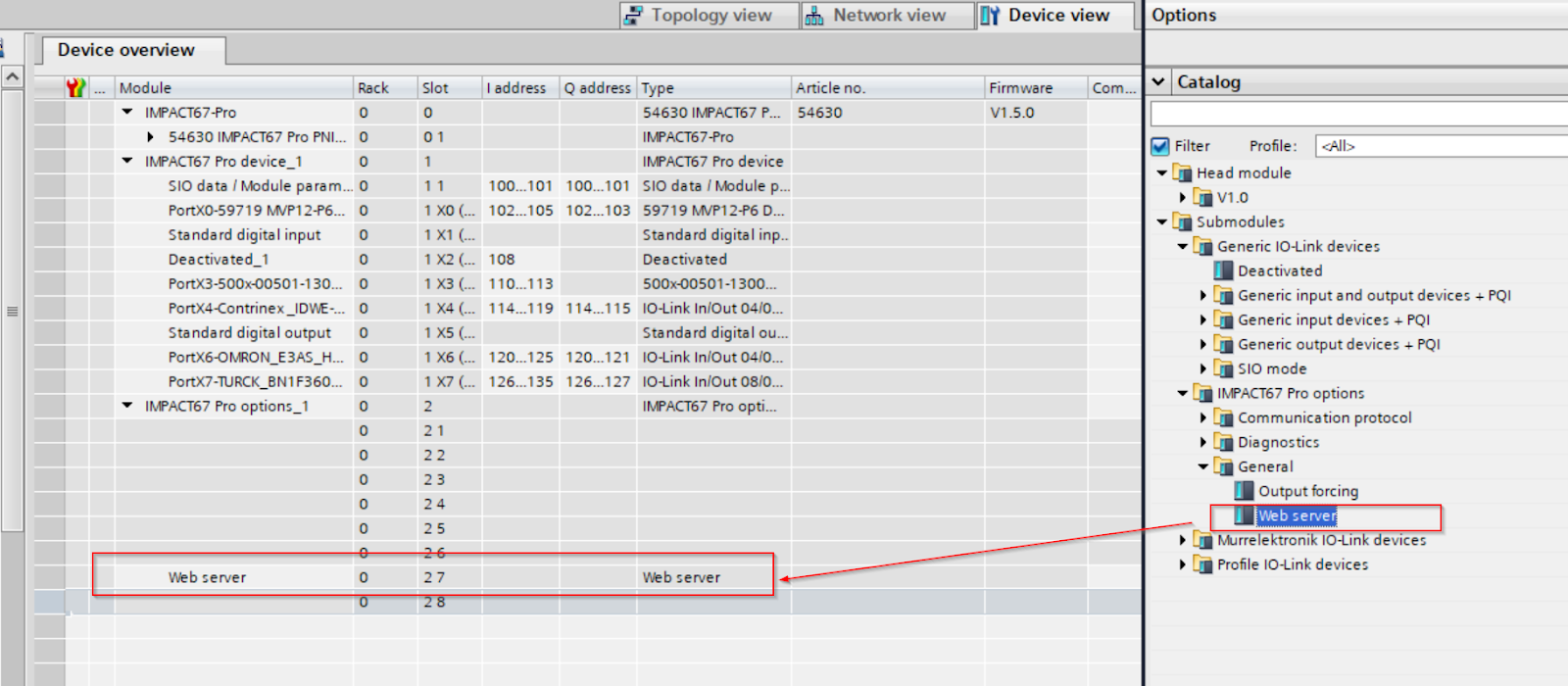
Task: Collapse the General folder node
Action: point(1203,467)
